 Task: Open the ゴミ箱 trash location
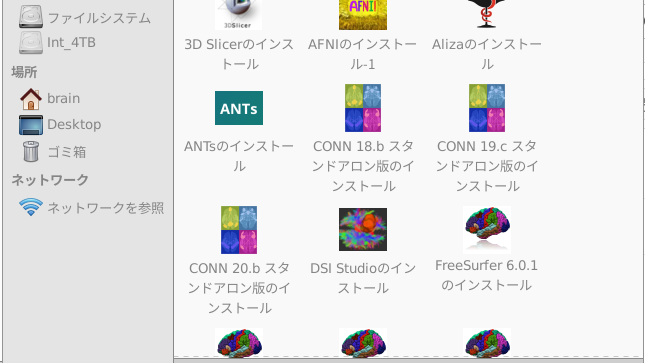tap(53, 152)
